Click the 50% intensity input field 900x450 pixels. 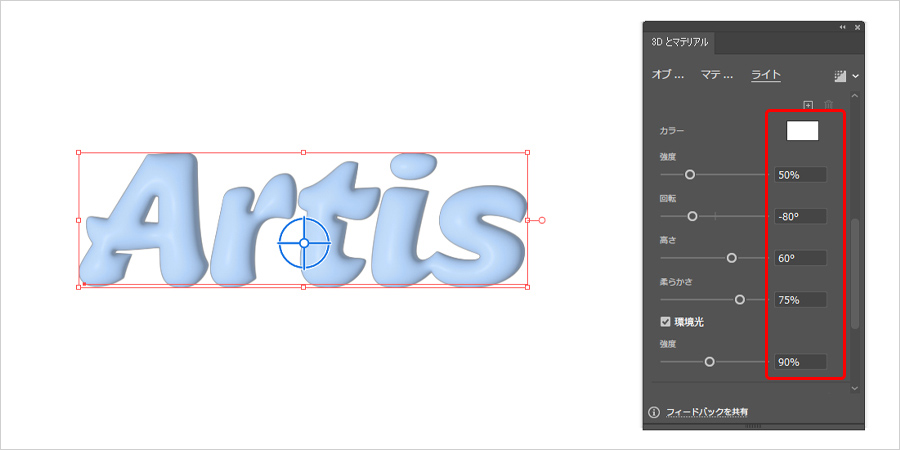point(800,175)
